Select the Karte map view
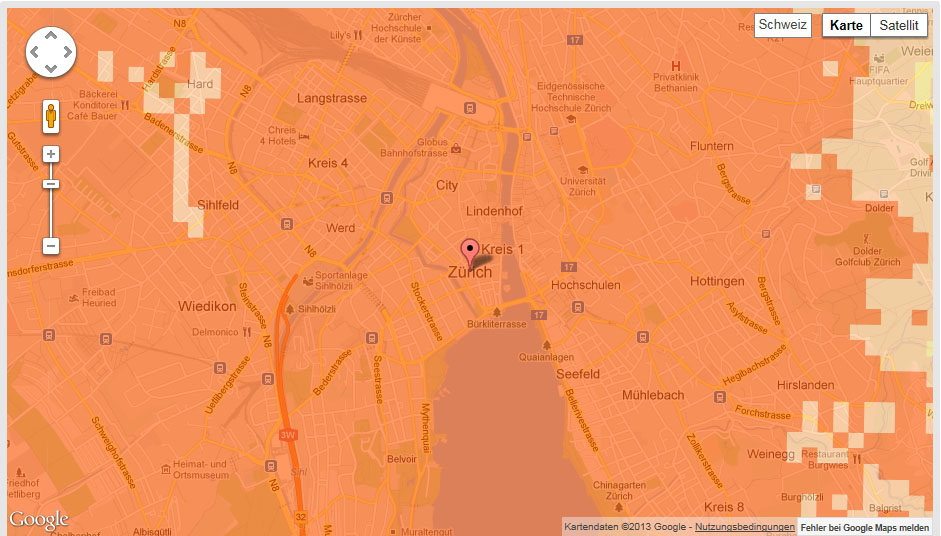 click(846, 25)
